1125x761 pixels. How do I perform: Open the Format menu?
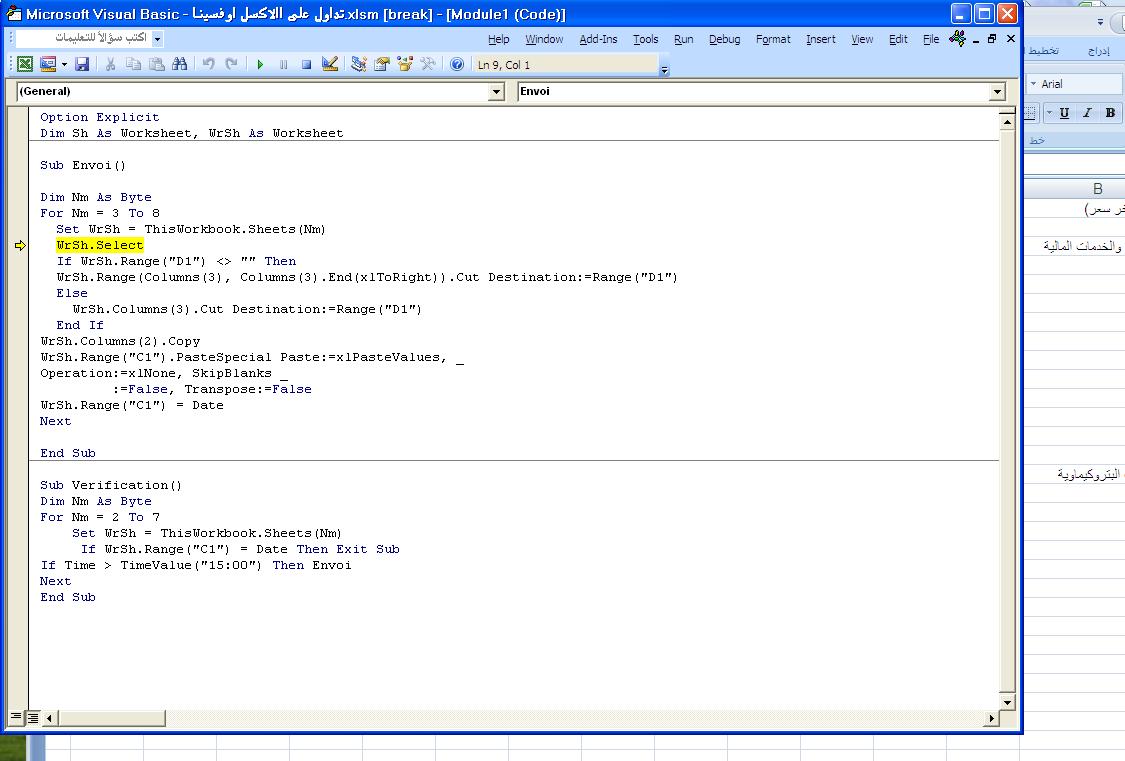[773, 39]
